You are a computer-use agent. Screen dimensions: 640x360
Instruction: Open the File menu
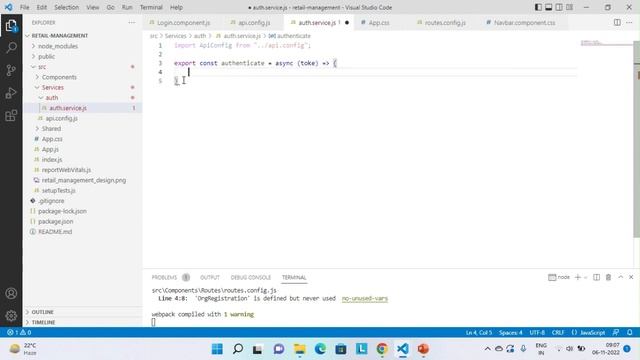pyautogui.click(x=24, y=7)
